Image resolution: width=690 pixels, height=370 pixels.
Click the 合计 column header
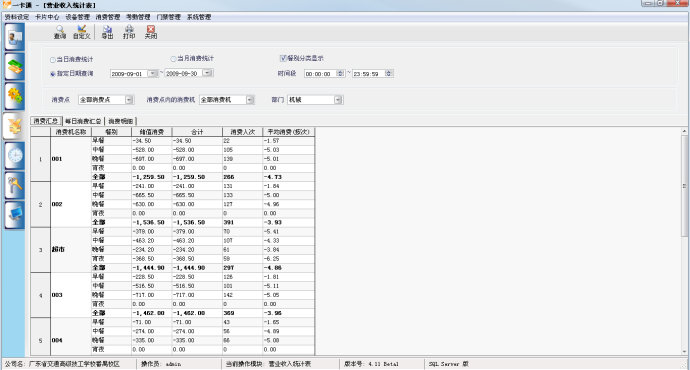coord(197,132)
